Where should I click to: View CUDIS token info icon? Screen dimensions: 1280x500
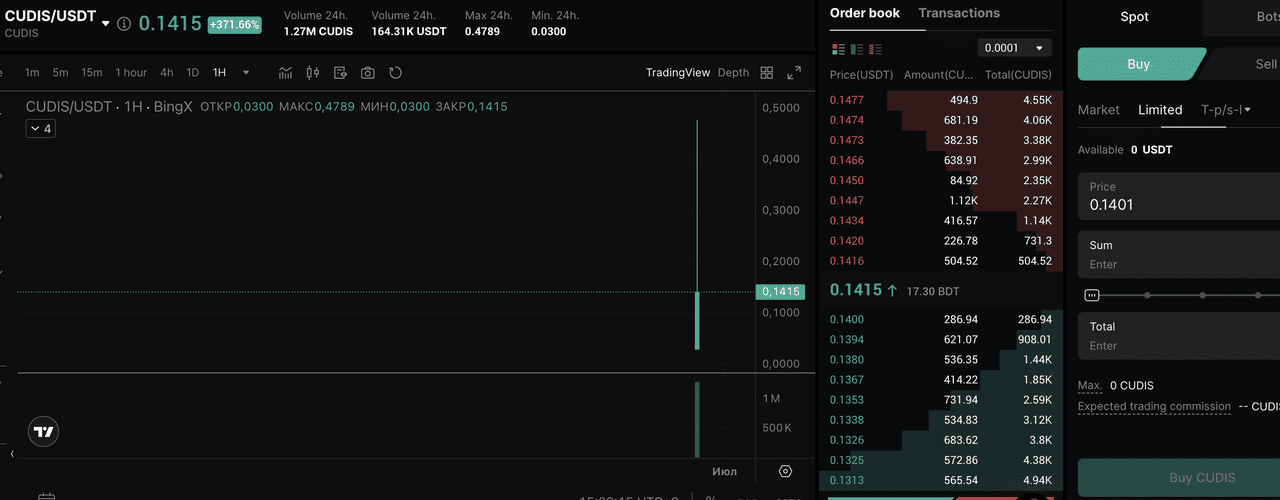point(124,24)
